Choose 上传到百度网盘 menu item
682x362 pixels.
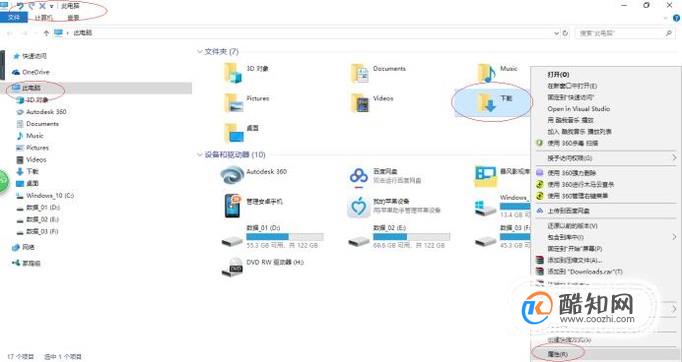coord(568,211)
